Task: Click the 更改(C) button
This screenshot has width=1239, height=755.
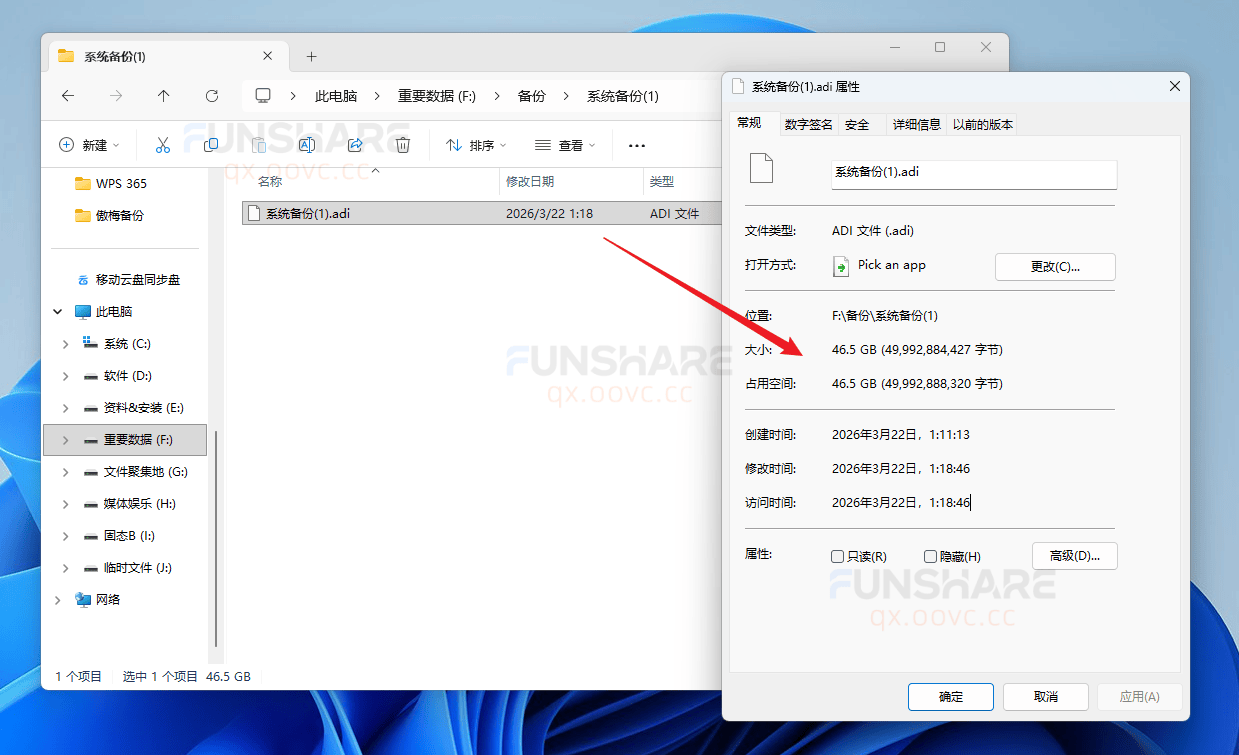Action: point(1055,266)
